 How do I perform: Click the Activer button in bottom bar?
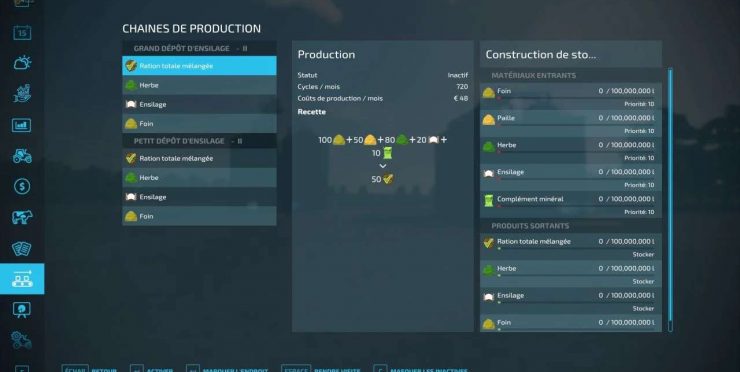(151, 369)
